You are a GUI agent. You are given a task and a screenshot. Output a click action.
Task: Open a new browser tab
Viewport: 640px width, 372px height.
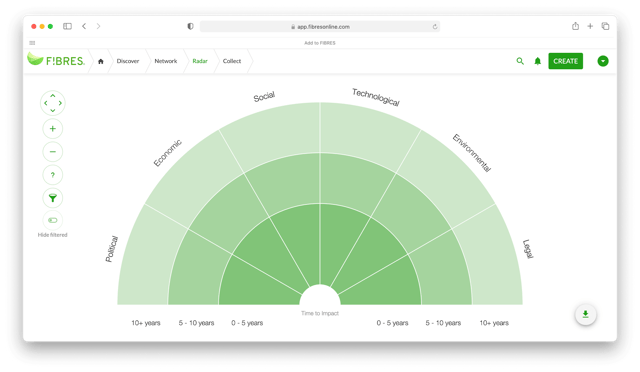point(590,26)
